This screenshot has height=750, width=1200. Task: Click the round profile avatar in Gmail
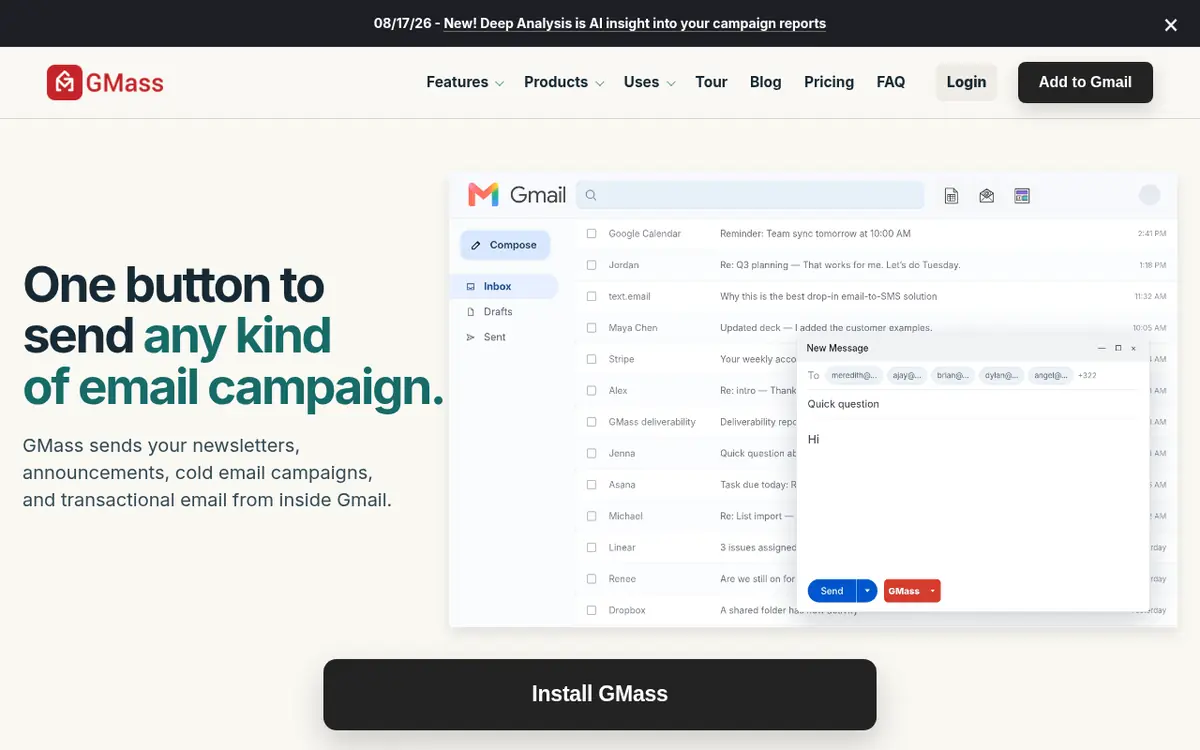(x=1150, y=195)
